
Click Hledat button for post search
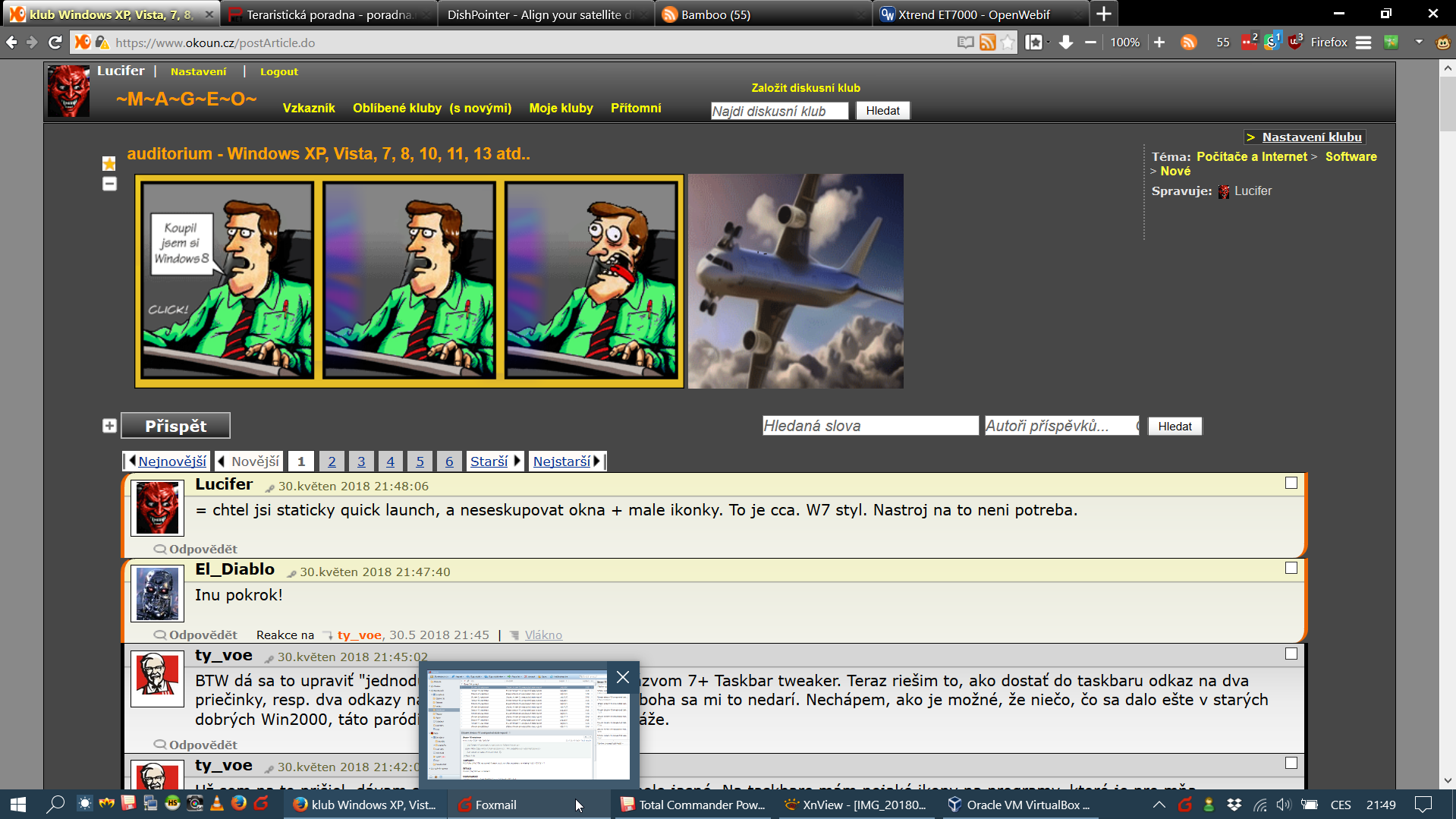[x=1175, y=427]
